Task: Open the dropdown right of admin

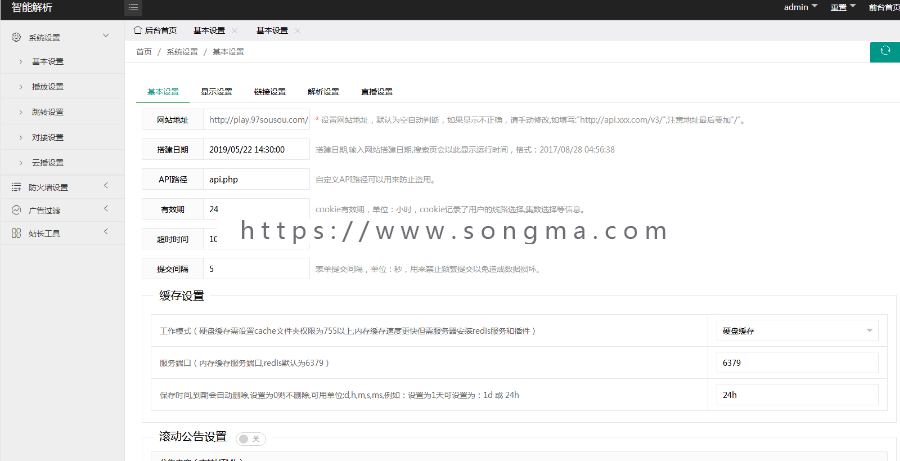Action: [x=843, y=7]
